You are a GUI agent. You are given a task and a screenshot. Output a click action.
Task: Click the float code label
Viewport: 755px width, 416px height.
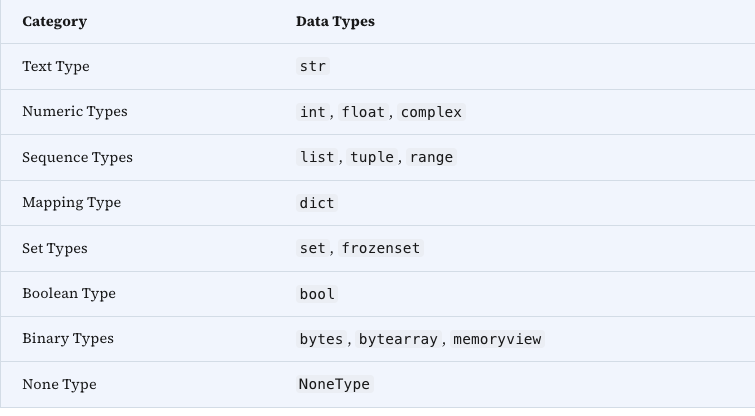363,112
